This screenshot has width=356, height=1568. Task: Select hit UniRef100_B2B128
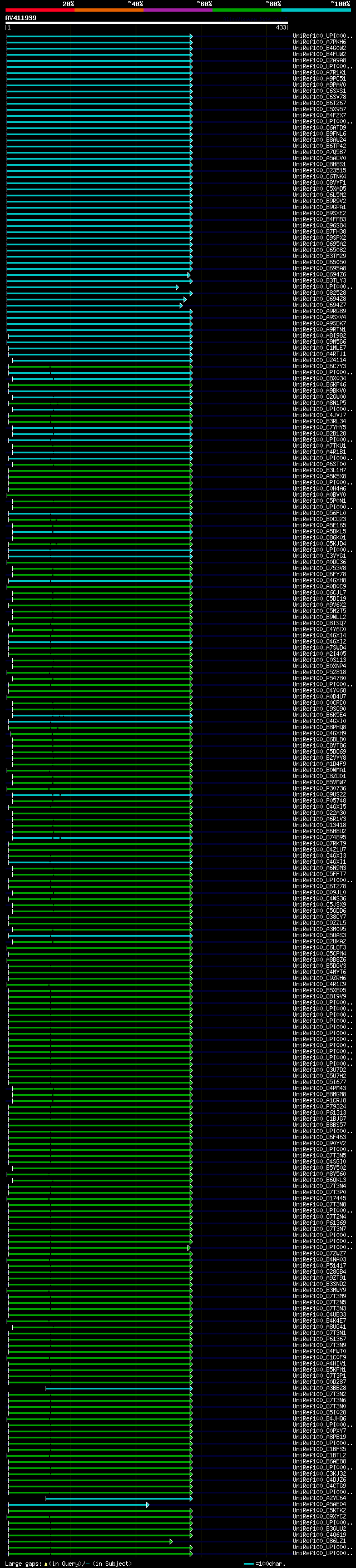319,433
